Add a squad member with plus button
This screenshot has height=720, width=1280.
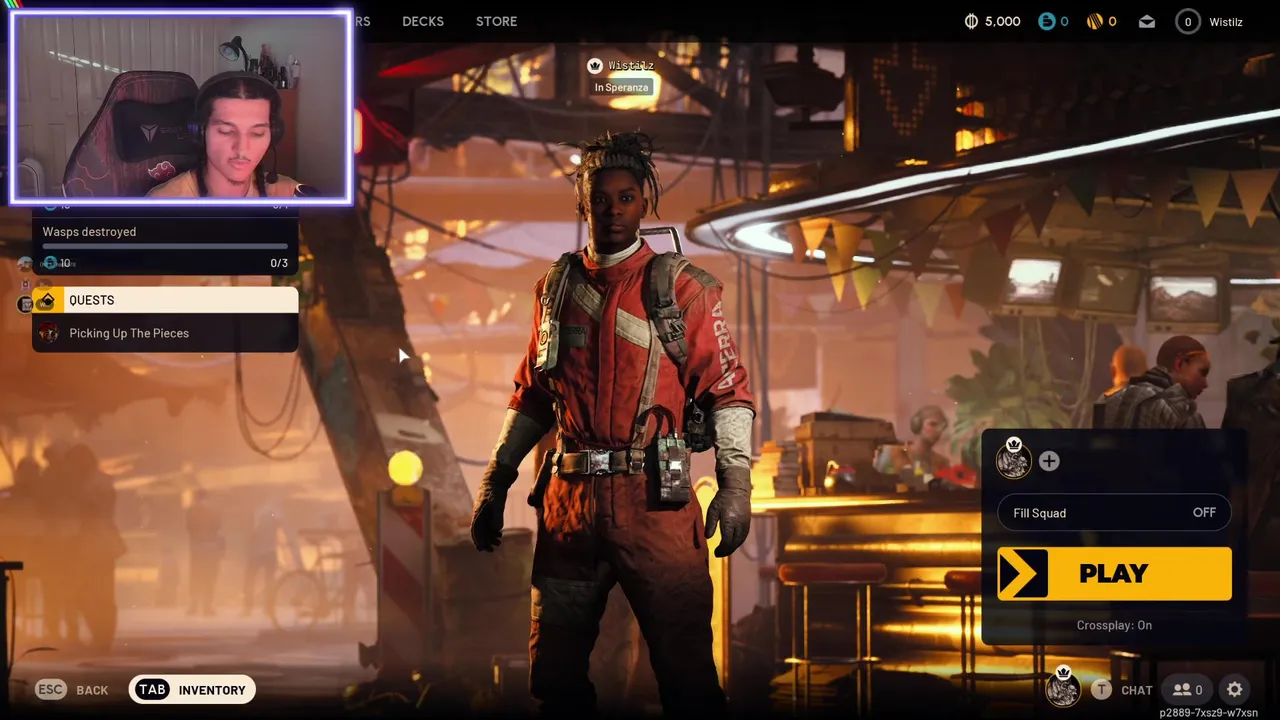[x=1049, y=461]
